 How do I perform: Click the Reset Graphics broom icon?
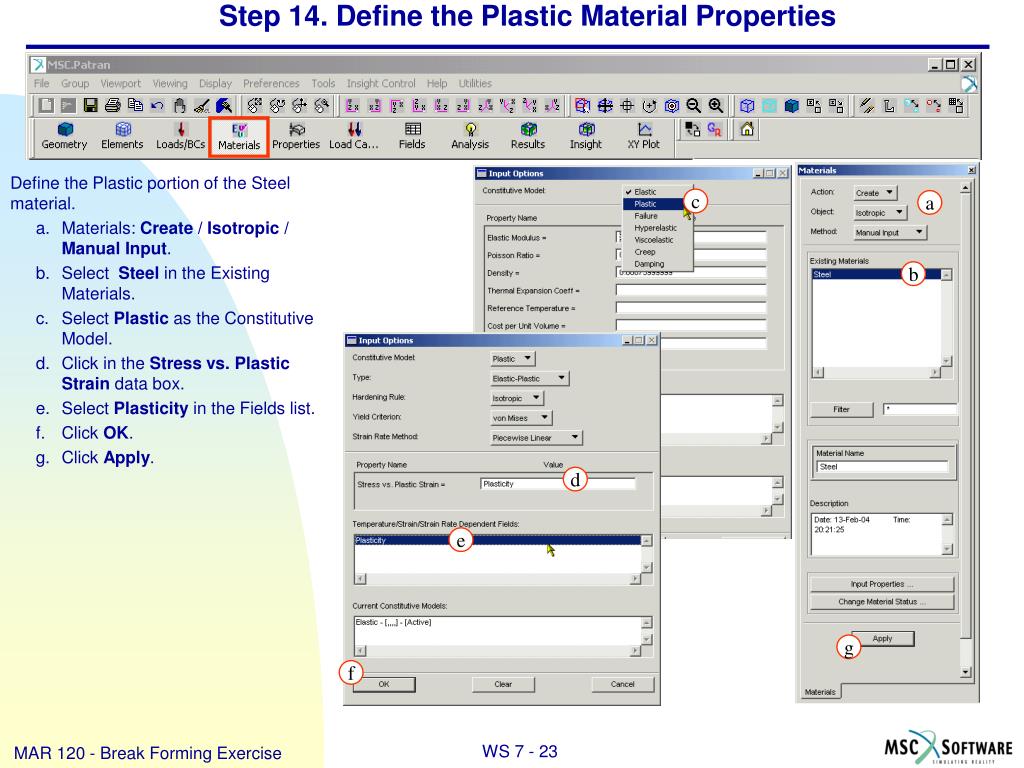[202, 105]
